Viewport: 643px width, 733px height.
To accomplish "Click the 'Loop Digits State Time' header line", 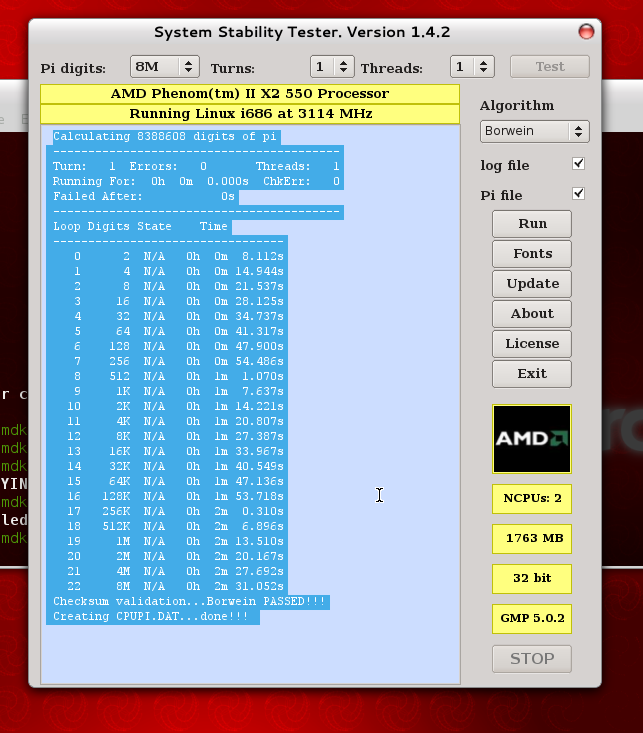I will click(x=140, y=226).
